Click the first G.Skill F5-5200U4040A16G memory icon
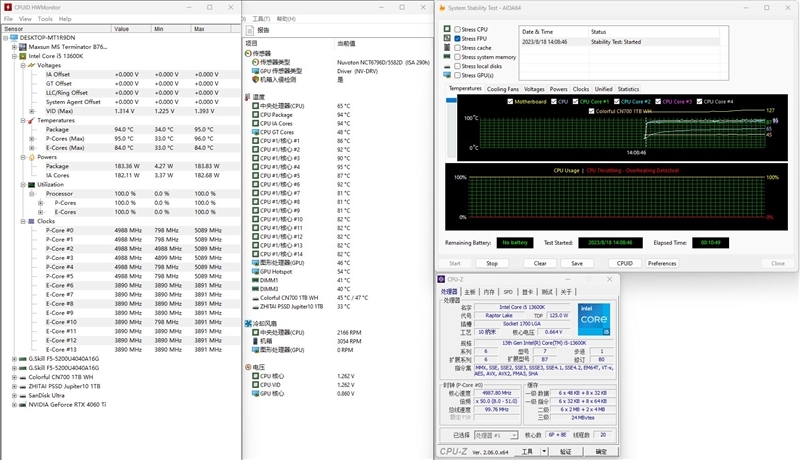800x460 pixels. point(22,359)
